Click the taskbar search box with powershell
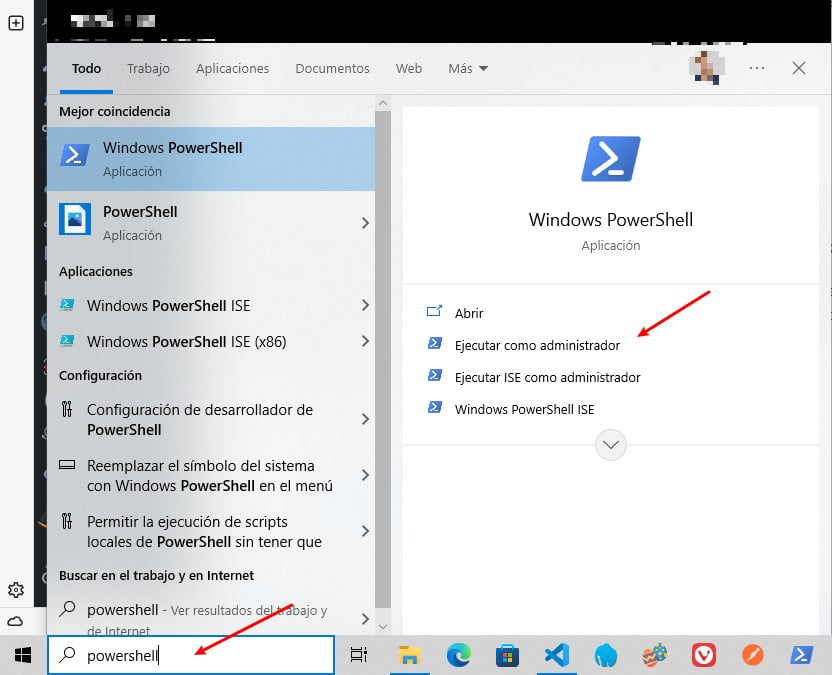This screenshot has width=832, height=675. coord(191,655)
